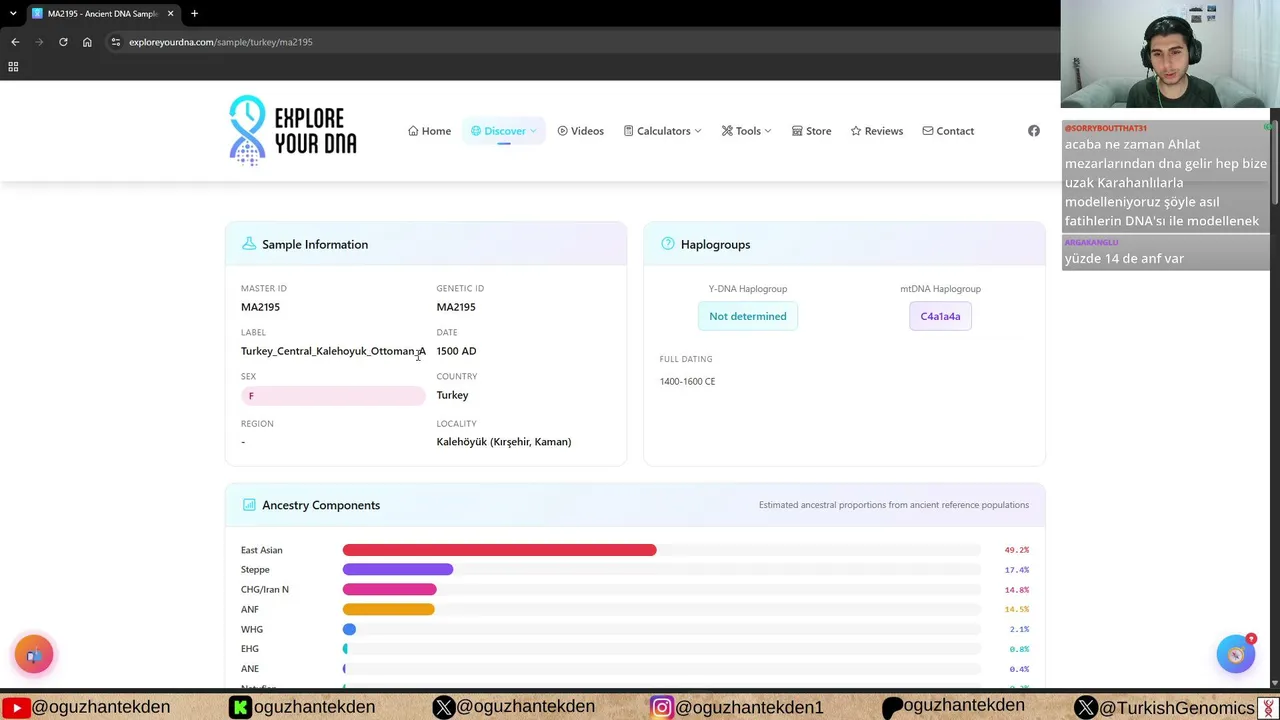The width and height of the screenshot is (1280, 720).
Task: Click the ANF orange ancestry bar
Action: 388,609
